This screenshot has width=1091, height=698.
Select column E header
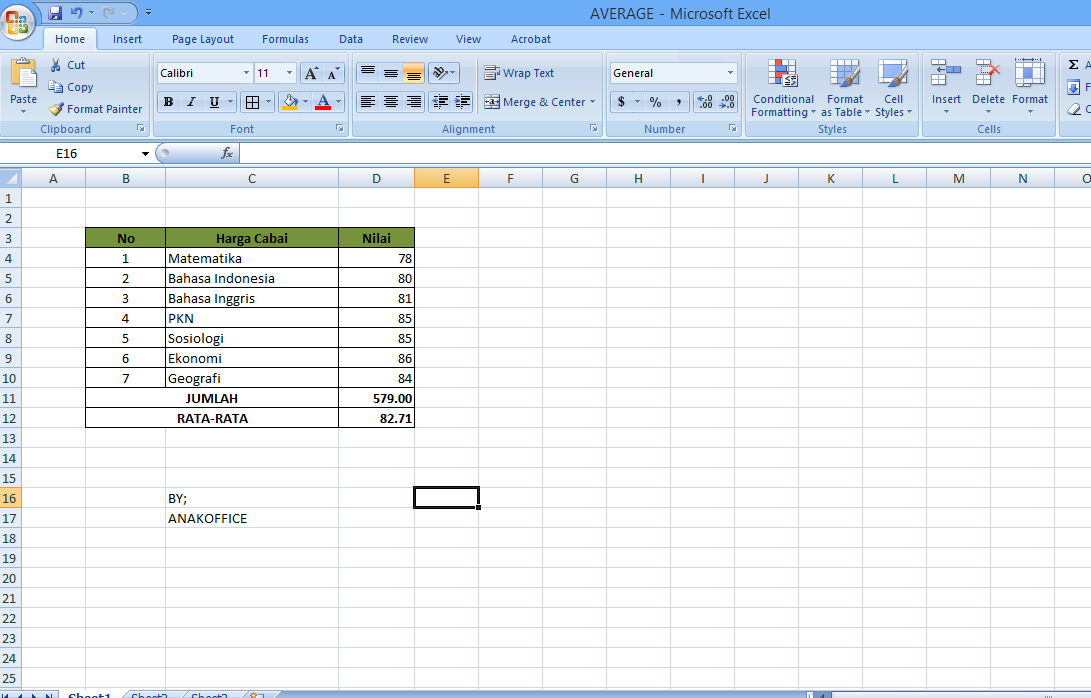click(x=446, y=178)
